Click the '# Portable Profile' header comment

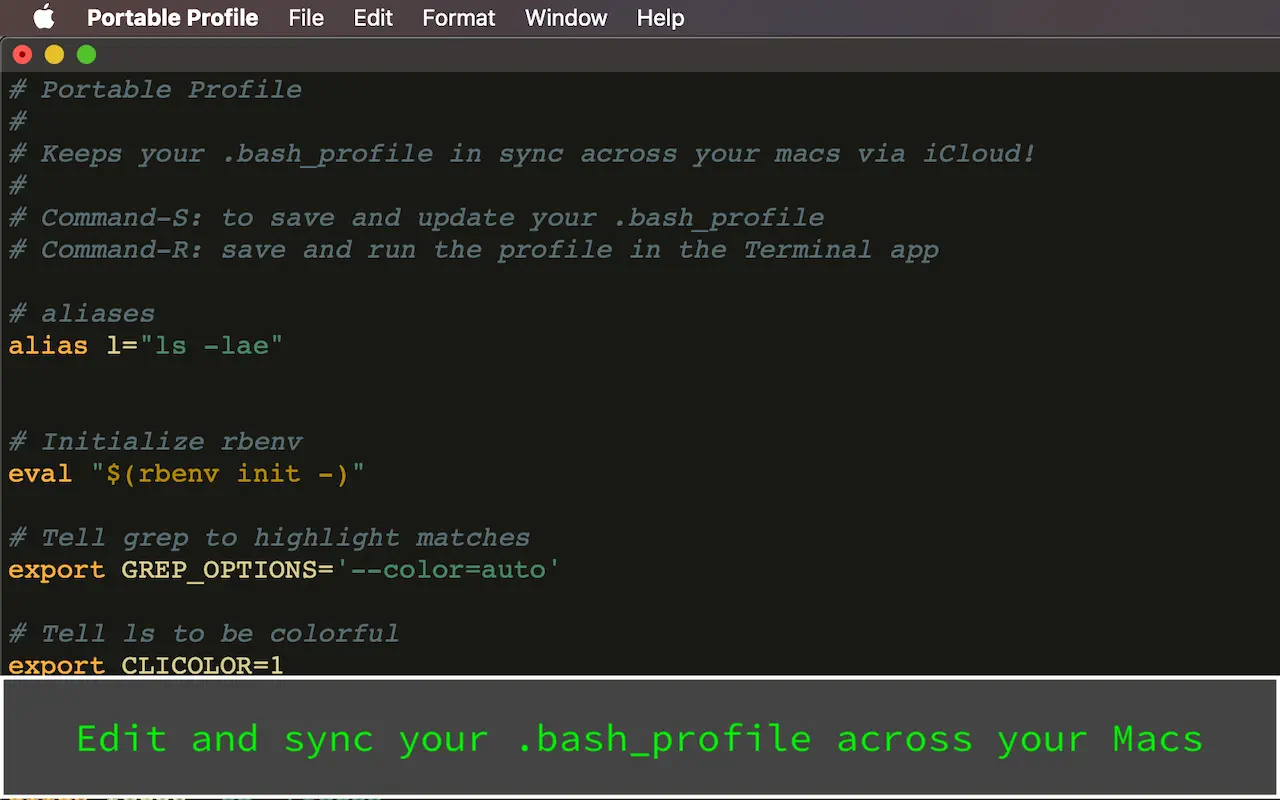(155, 89)
